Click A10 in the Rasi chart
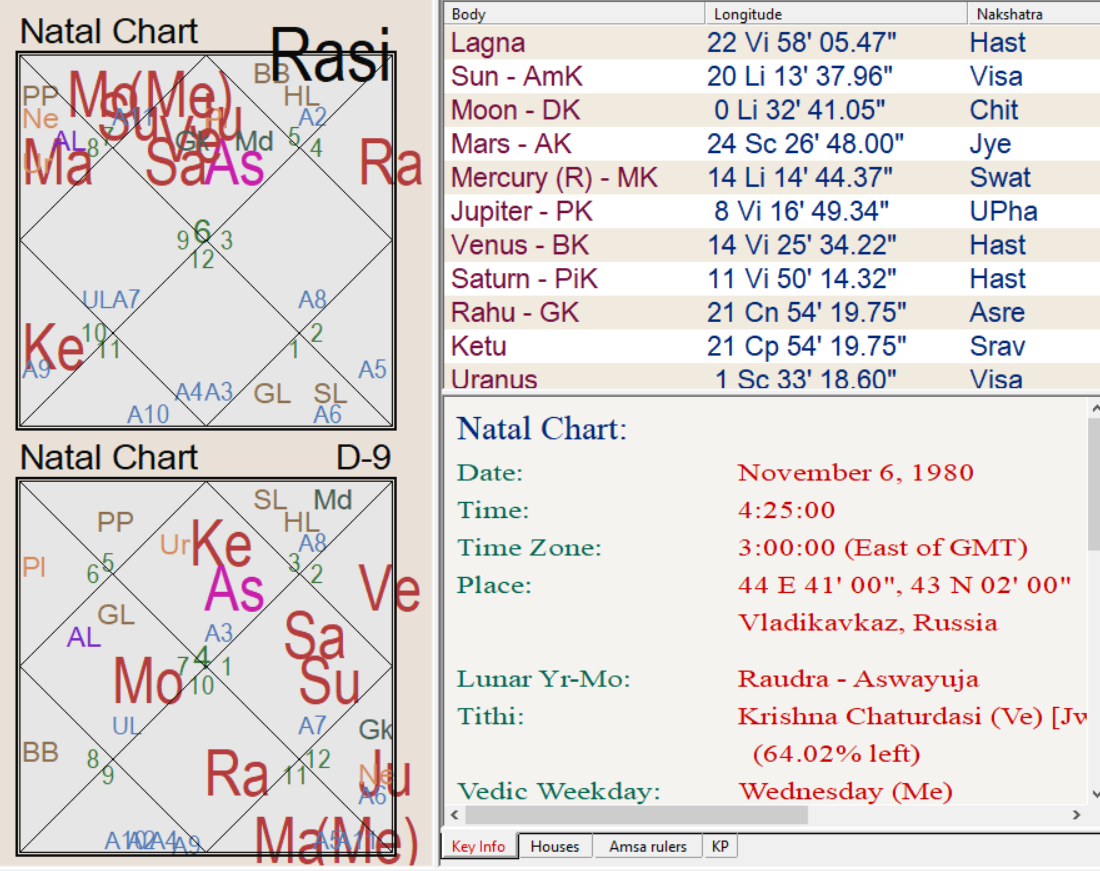This screenshot has height=871, width=1100. pos(148,414)
